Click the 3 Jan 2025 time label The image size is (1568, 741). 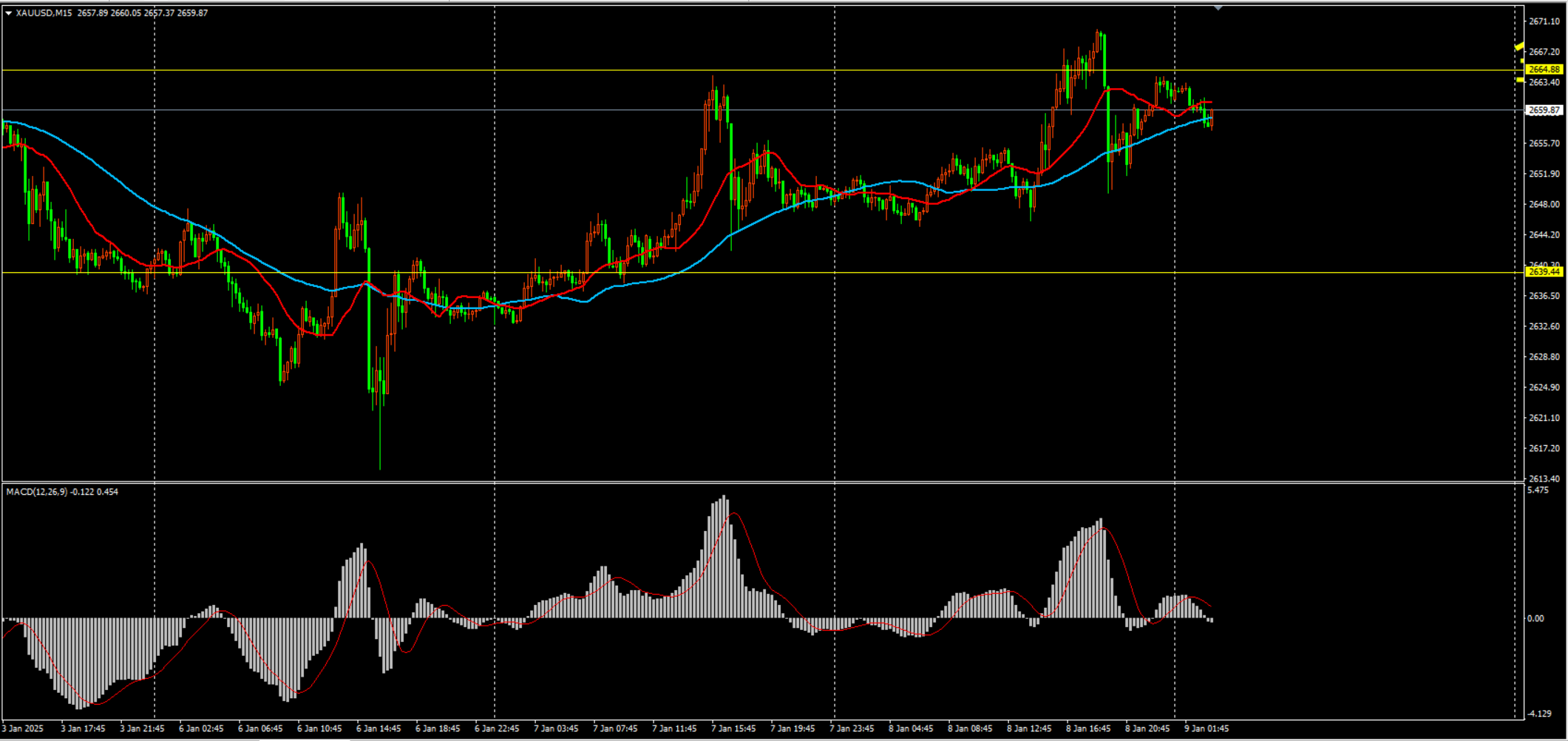pos(23,728)
